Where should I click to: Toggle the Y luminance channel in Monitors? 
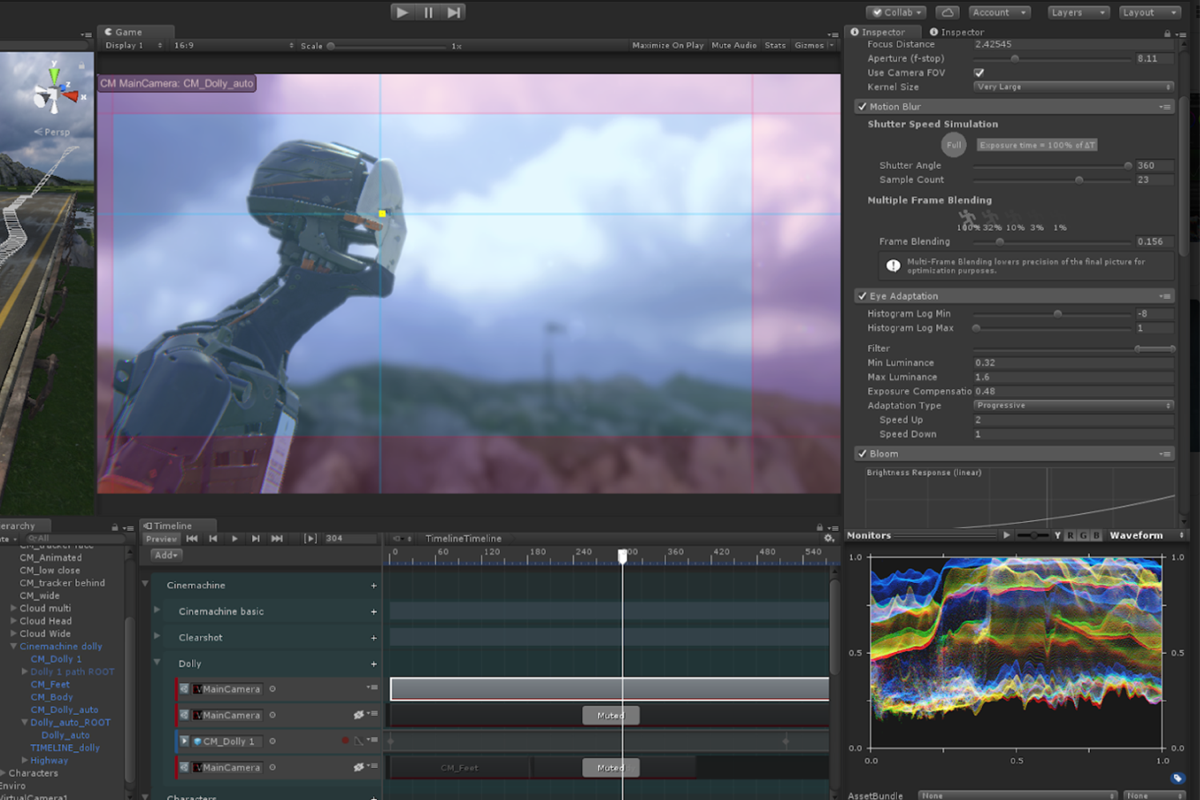click(x=1057, y=536)
